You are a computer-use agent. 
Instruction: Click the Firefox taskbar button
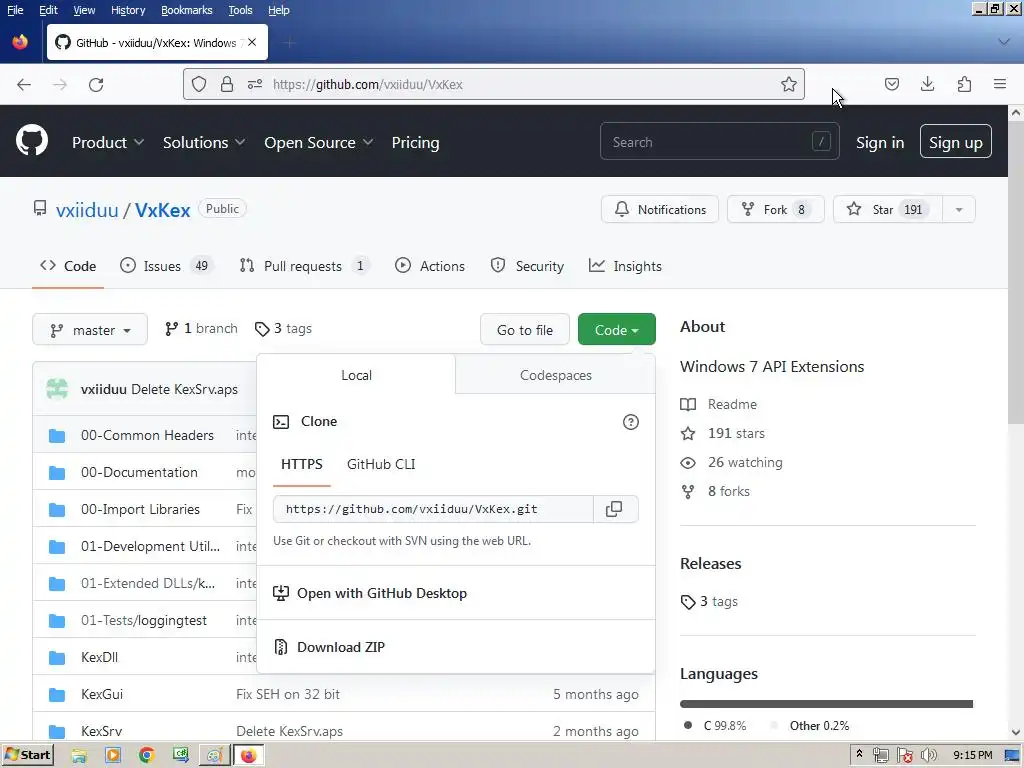[248, 755]
